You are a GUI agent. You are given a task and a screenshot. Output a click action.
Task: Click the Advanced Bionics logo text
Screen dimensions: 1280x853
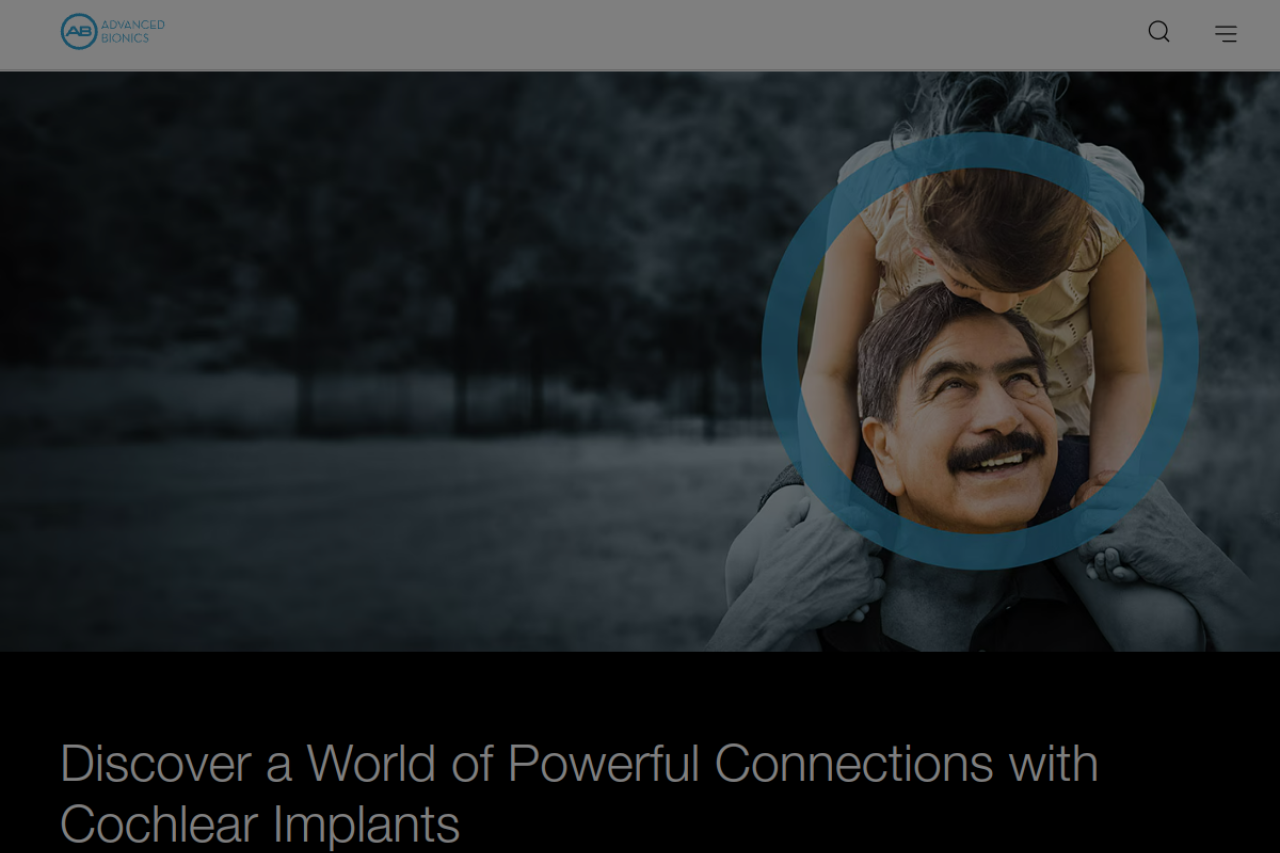[x=133, y=31]
